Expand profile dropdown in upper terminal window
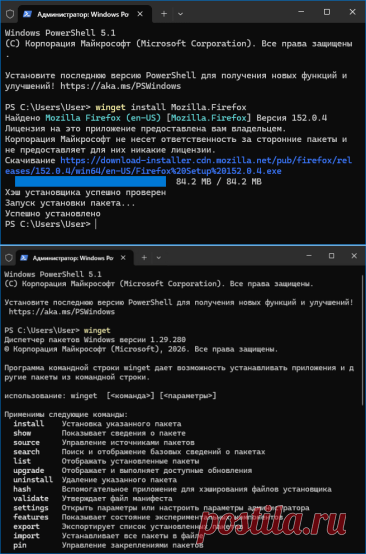 180,14
